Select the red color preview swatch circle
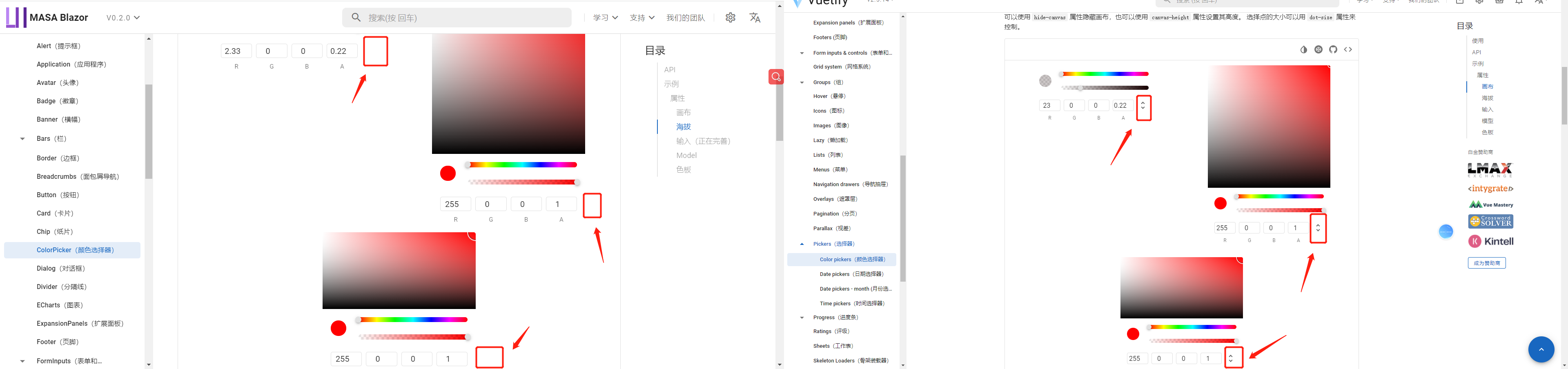Viewport: 1568px width, 369px height. point(448,173)
